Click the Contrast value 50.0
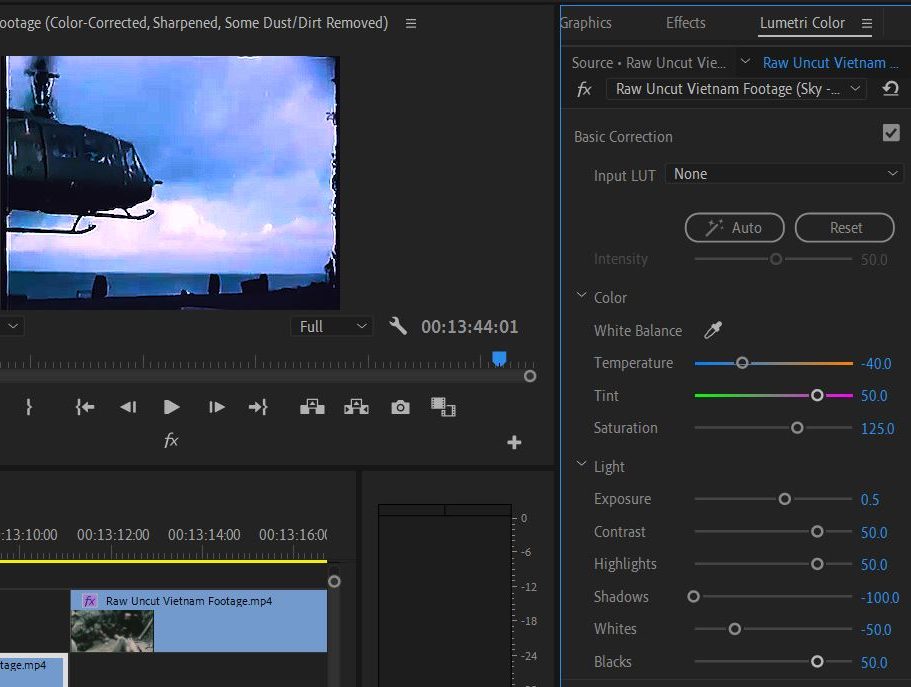This screenshot has height=687, width=911. tap(874, 532)
